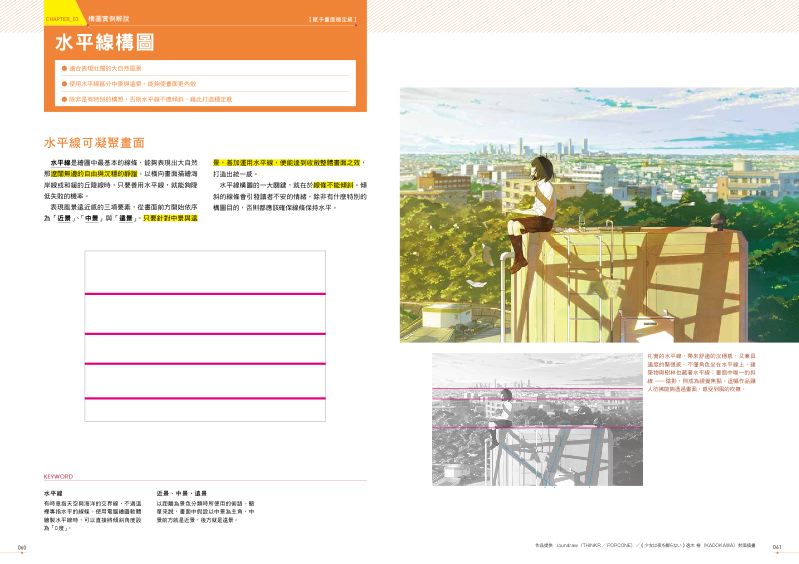
Task: Click the third orange bullet point line
Action: [147, 99]
